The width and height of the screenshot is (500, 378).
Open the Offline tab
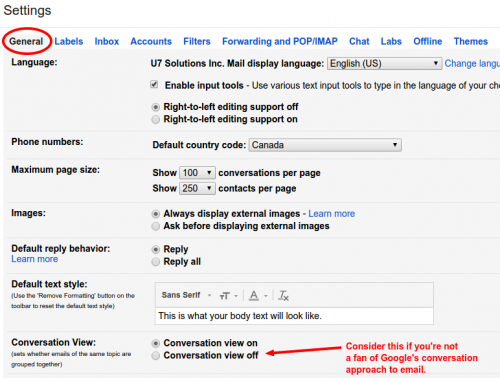[x=428, y=41]
